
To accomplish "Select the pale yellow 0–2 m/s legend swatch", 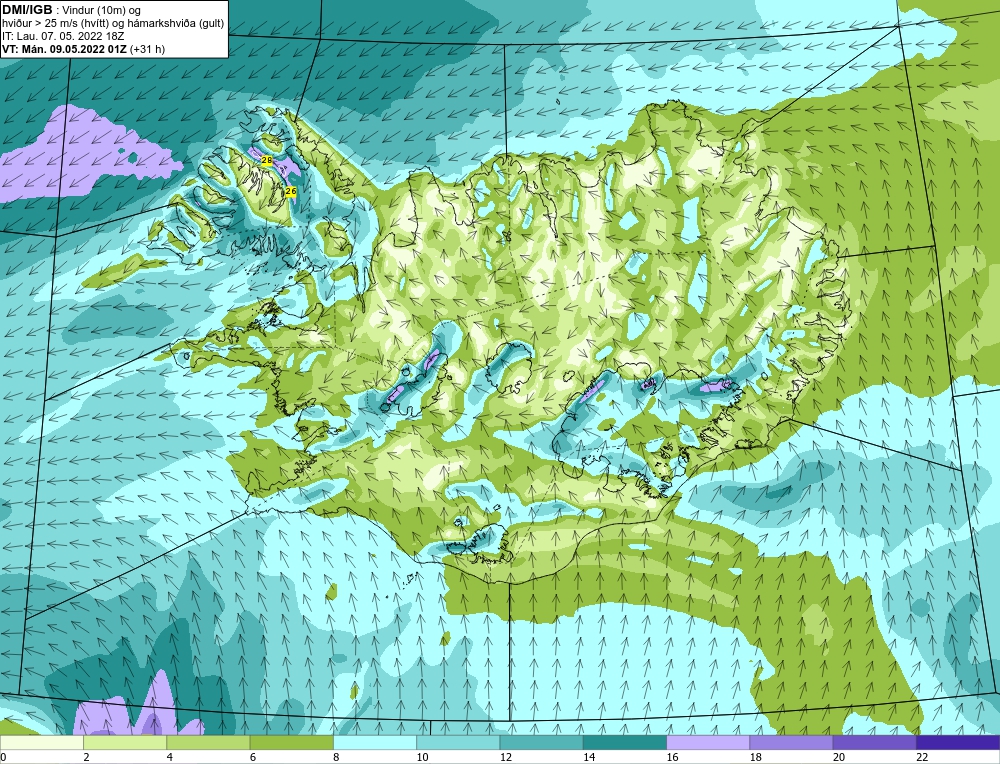I will pos(41,743).
